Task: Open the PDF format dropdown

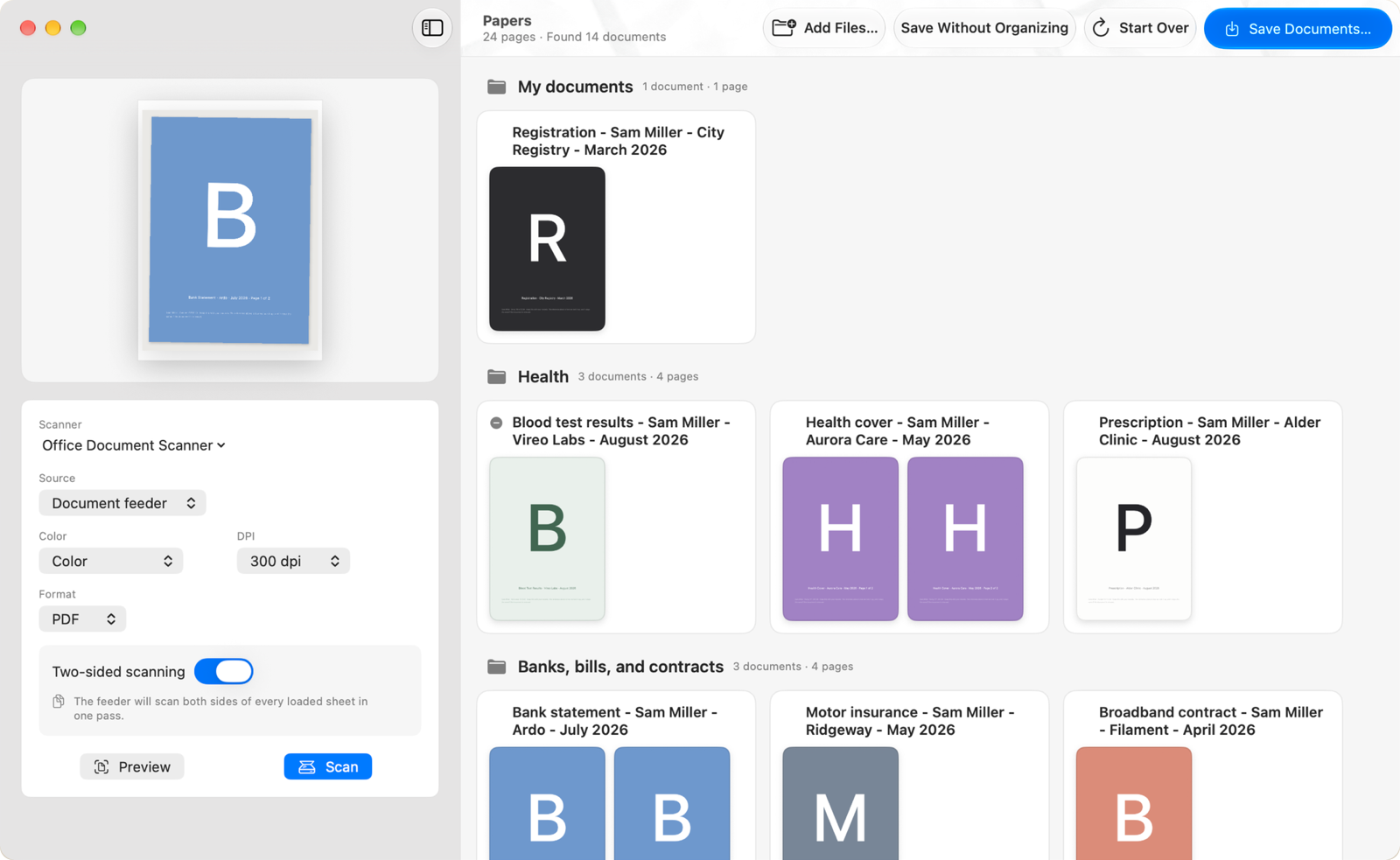Action: (x=82, y=619)
